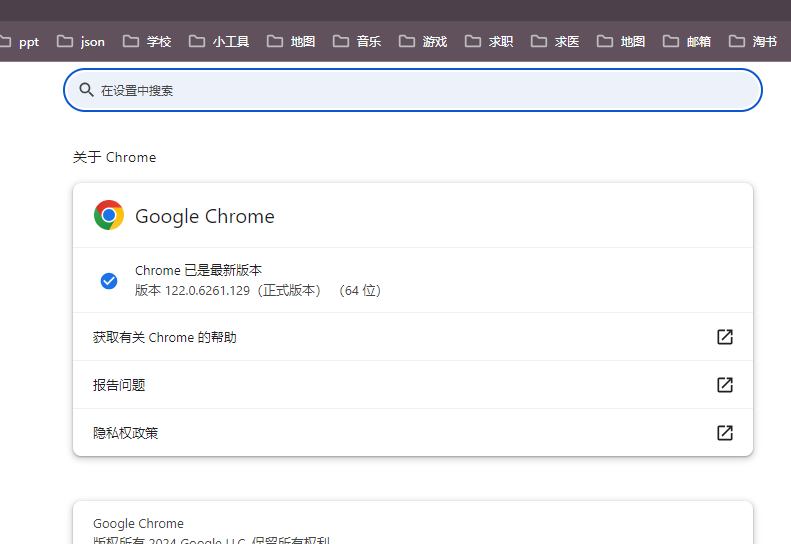Open the 地图 folder next to 小工具

click(291, 41)
